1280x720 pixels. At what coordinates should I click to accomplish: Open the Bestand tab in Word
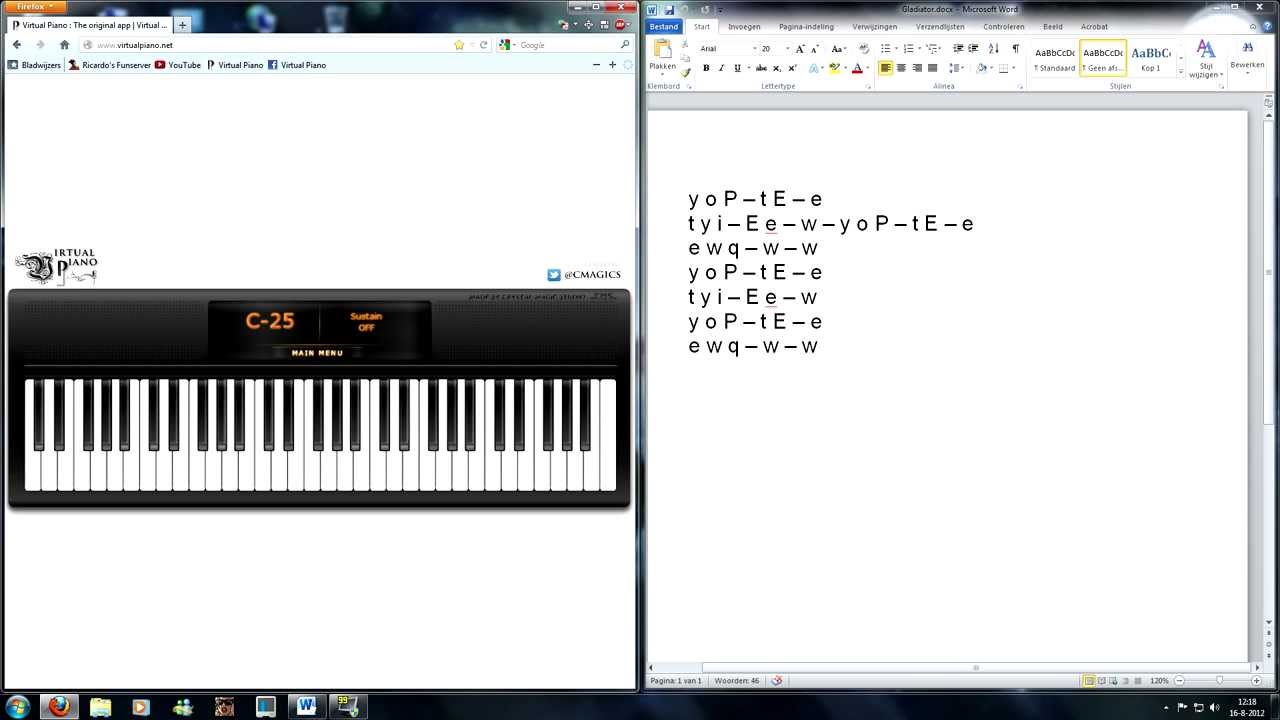click(x=663, y=27)
